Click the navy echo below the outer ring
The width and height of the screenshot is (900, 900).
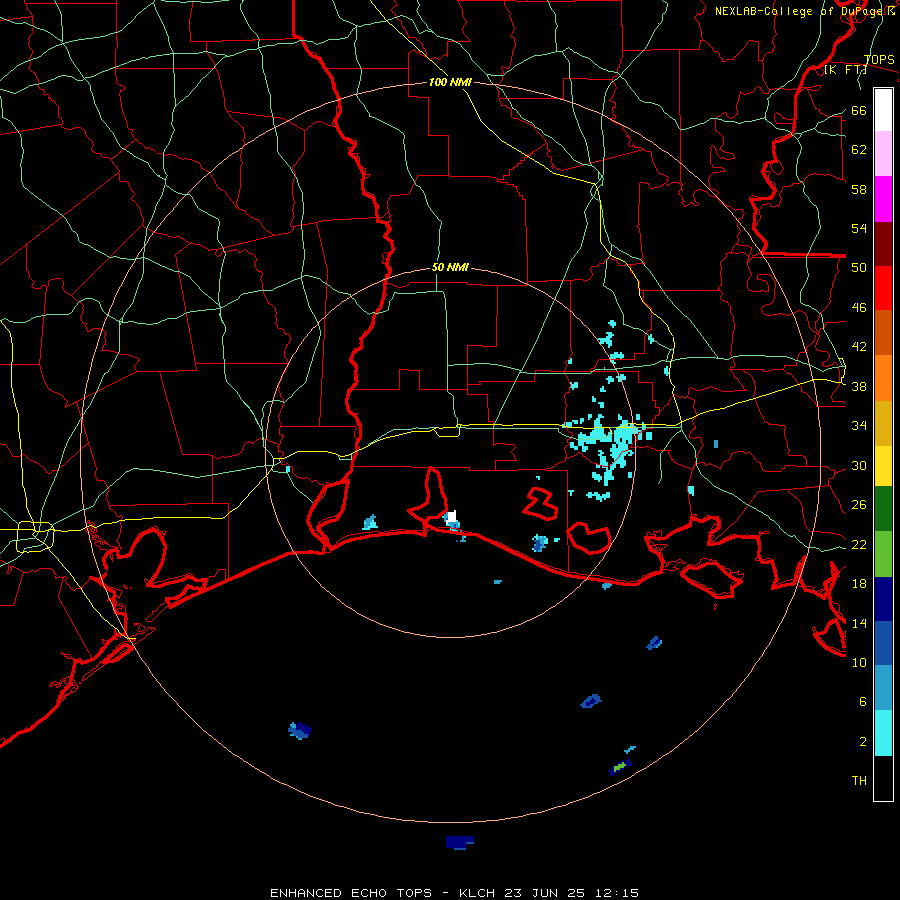point(459,842)
